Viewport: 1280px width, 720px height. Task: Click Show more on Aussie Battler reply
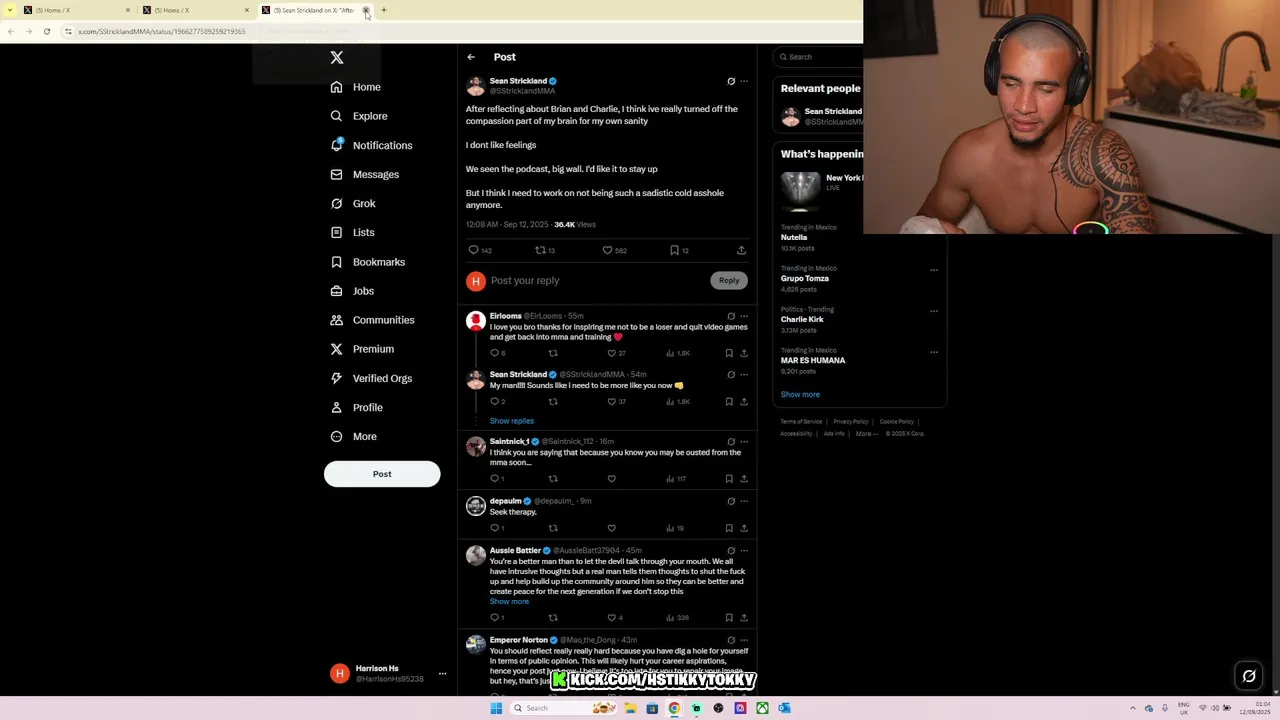[509, 601]
